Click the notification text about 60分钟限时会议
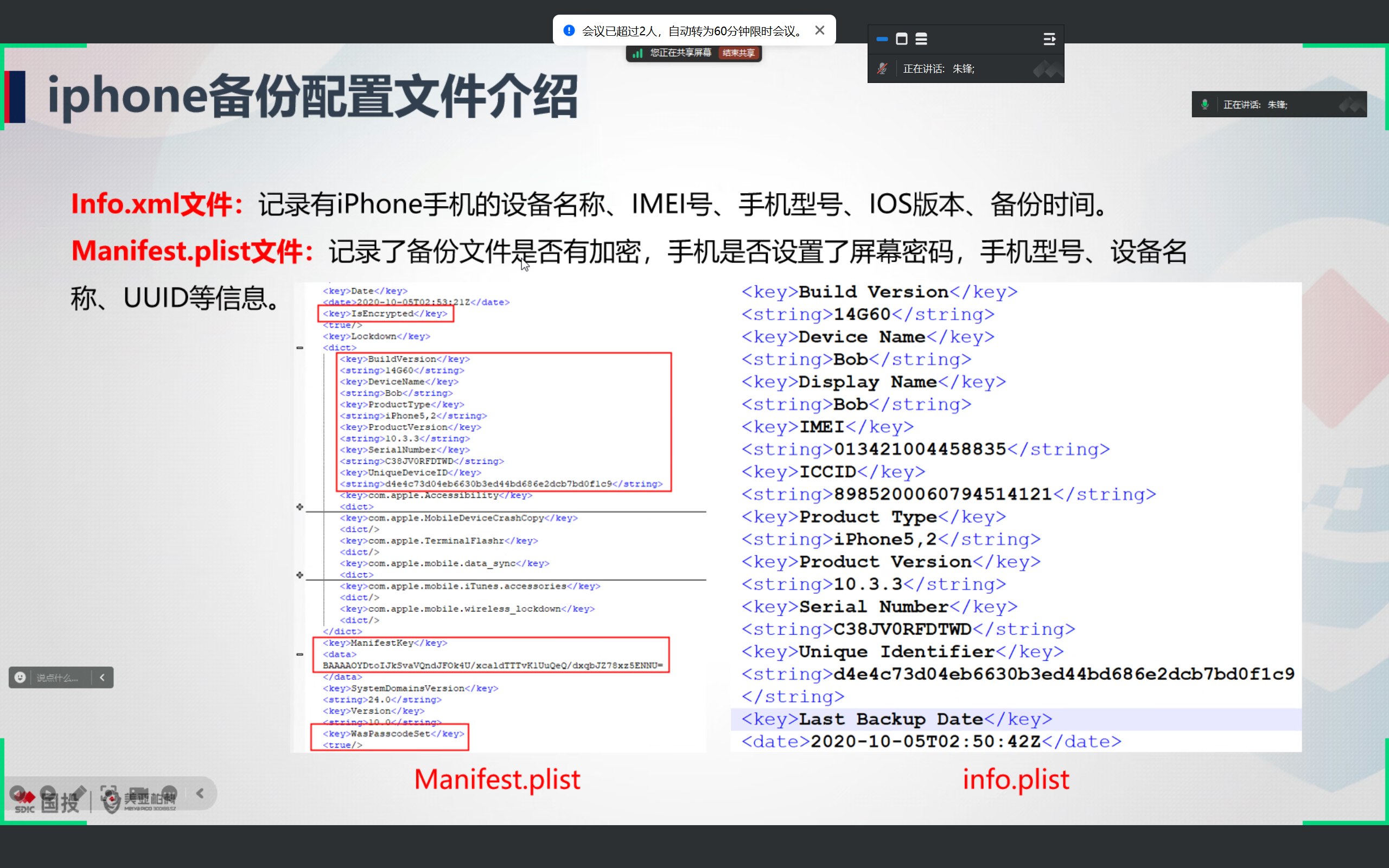The image size is (1389, 868). click(x=693, y=31)
